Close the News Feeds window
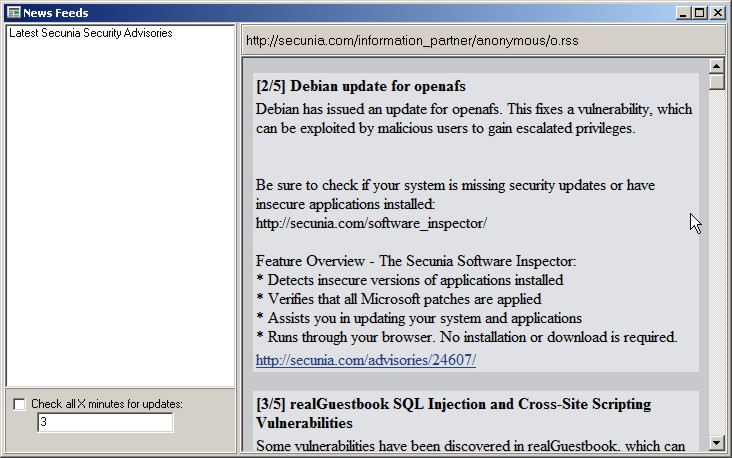This screenshot has height=458, width=732. tap(717, 13)
